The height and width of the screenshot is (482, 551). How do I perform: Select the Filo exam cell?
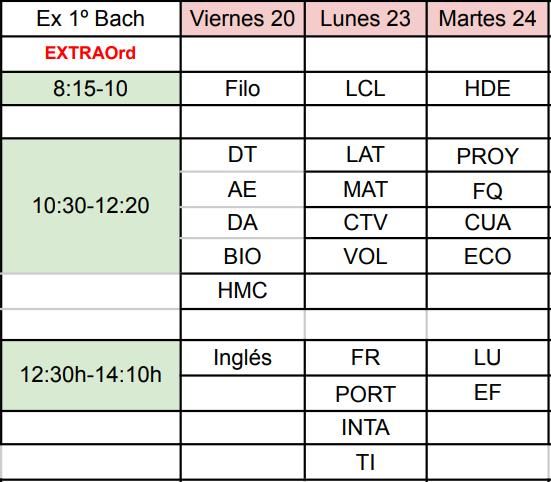tap(242, 89)
